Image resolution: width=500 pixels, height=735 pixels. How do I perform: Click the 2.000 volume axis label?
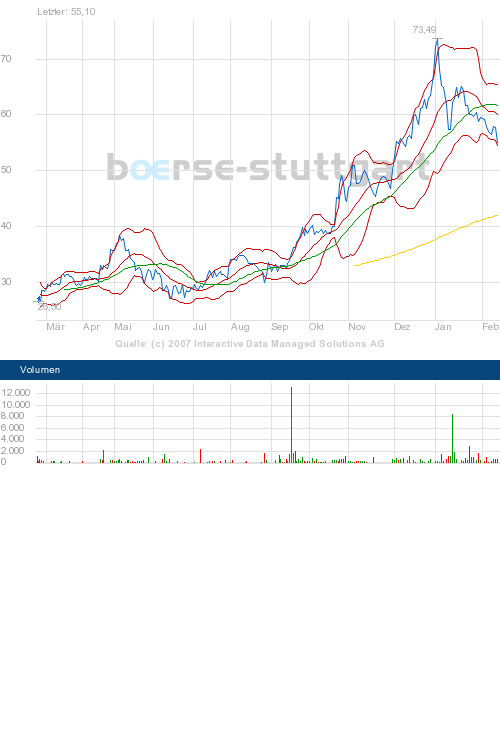(13, 450)
